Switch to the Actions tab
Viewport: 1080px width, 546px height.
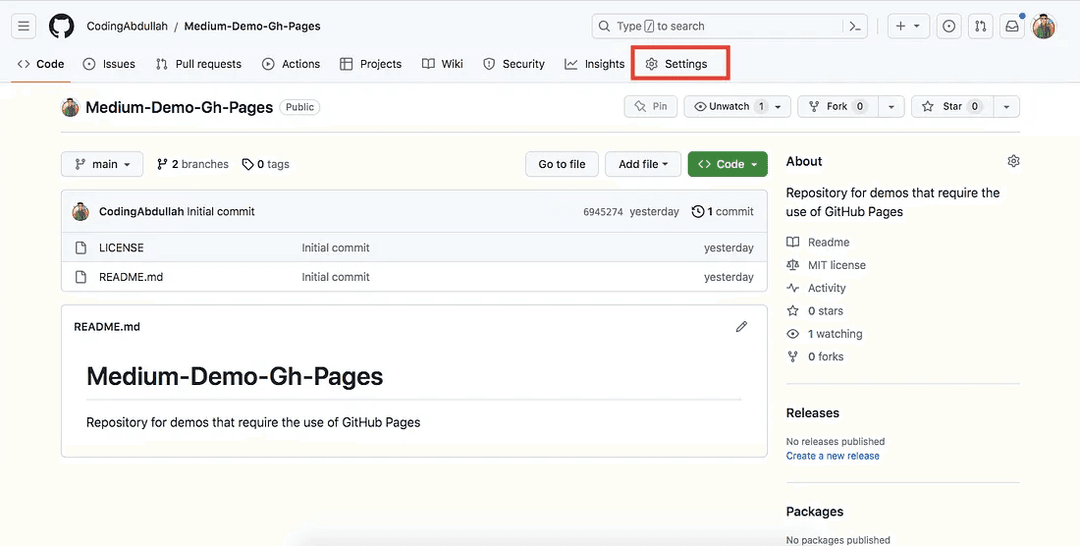coord(291,64)
